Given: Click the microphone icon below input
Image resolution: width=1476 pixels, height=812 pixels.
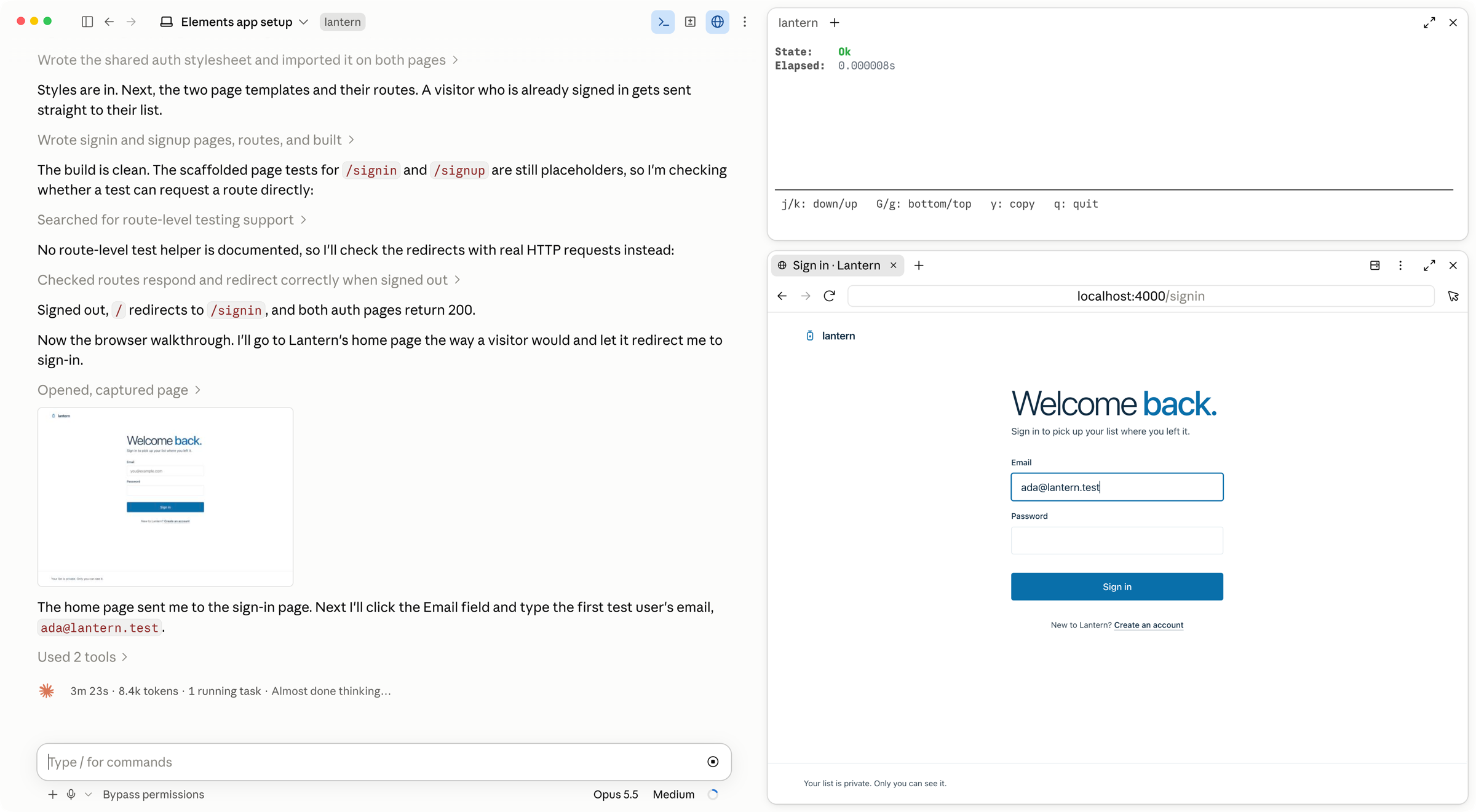Looking at the screenshot, I should pyautogui.click(x=71, y=794).
